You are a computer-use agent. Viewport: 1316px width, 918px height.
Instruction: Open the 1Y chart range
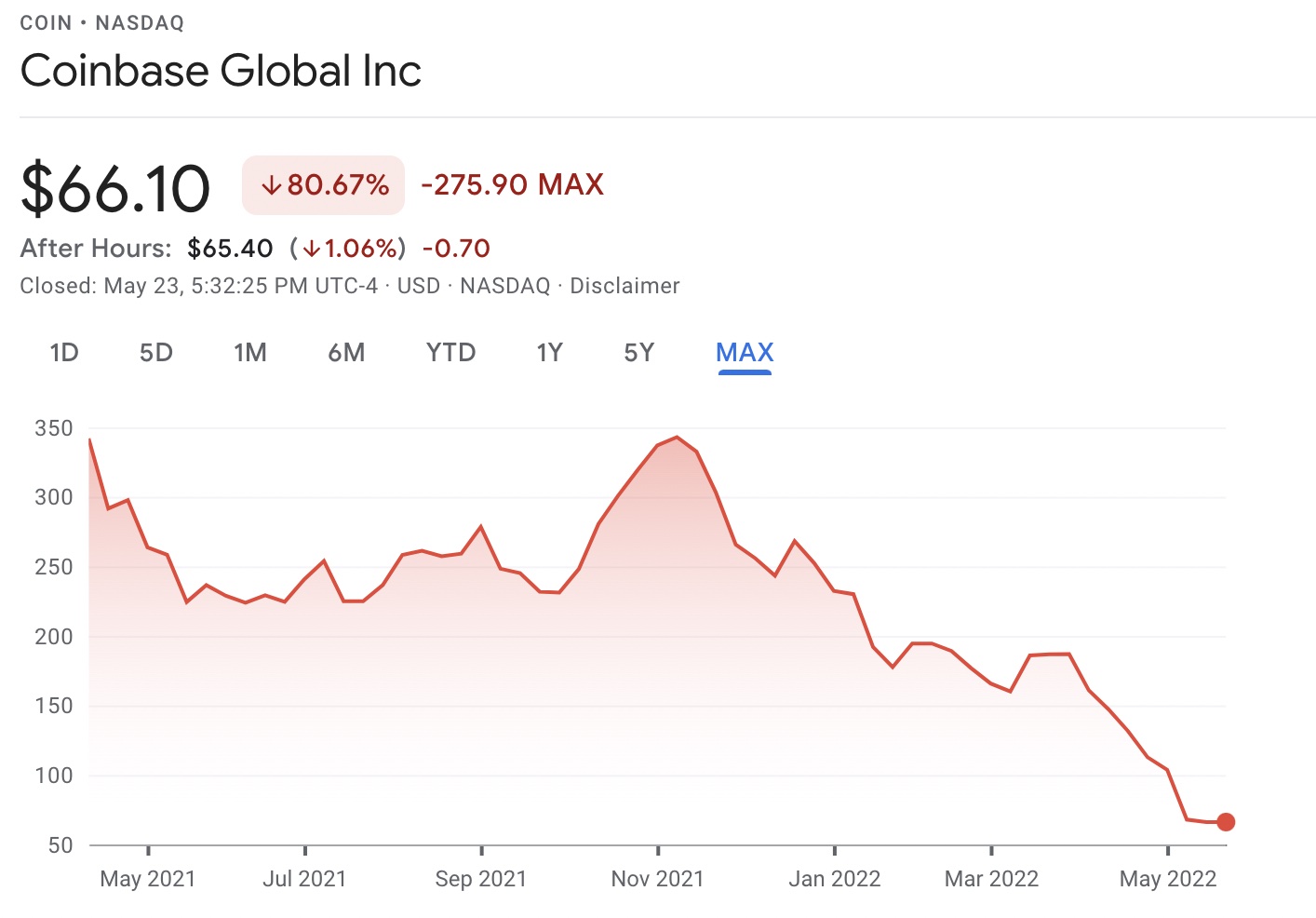550,353
